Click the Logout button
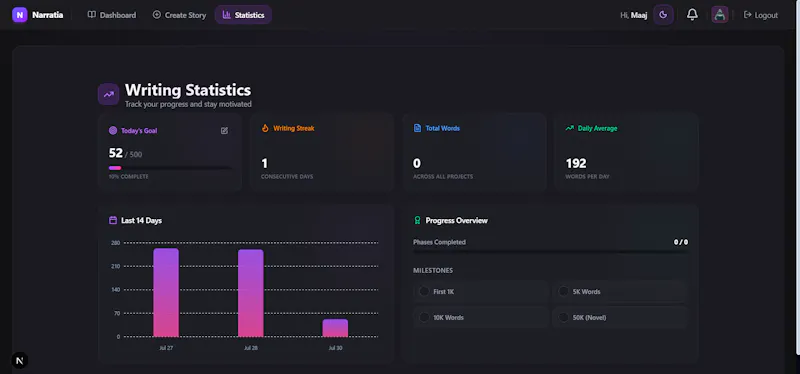800x374 pixels. point(761,15)
